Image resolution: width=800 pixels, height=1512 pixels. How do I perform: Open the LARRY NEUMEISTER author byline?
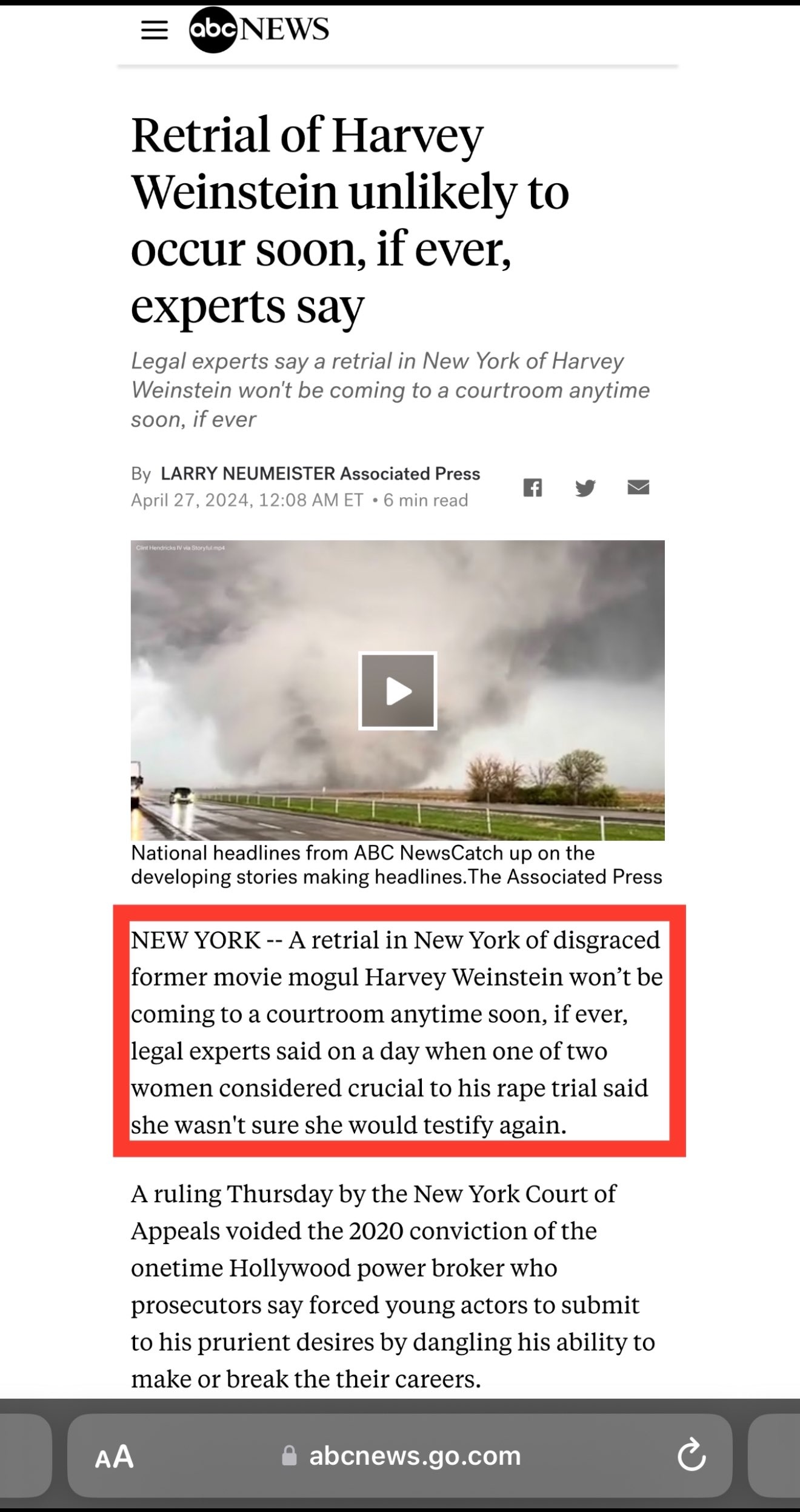click(247, 473)
